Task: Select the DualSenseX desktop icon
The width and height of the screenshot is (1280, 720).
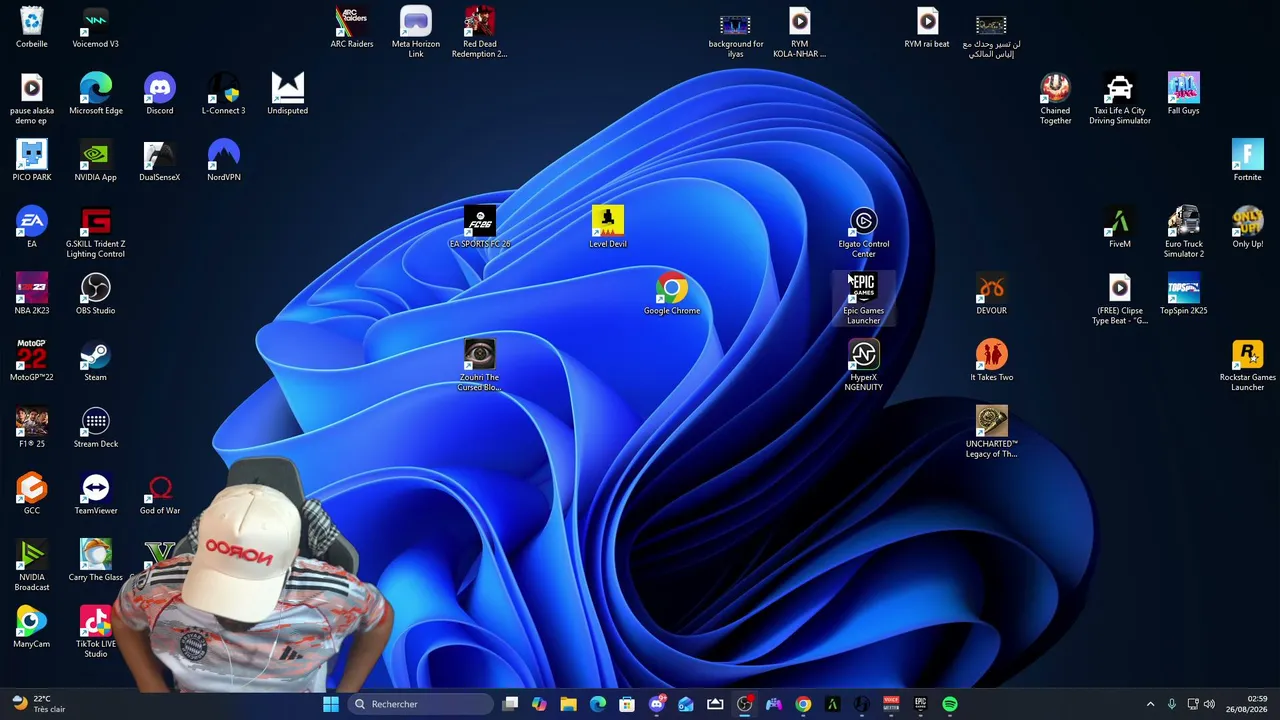Action: (160, 161)
